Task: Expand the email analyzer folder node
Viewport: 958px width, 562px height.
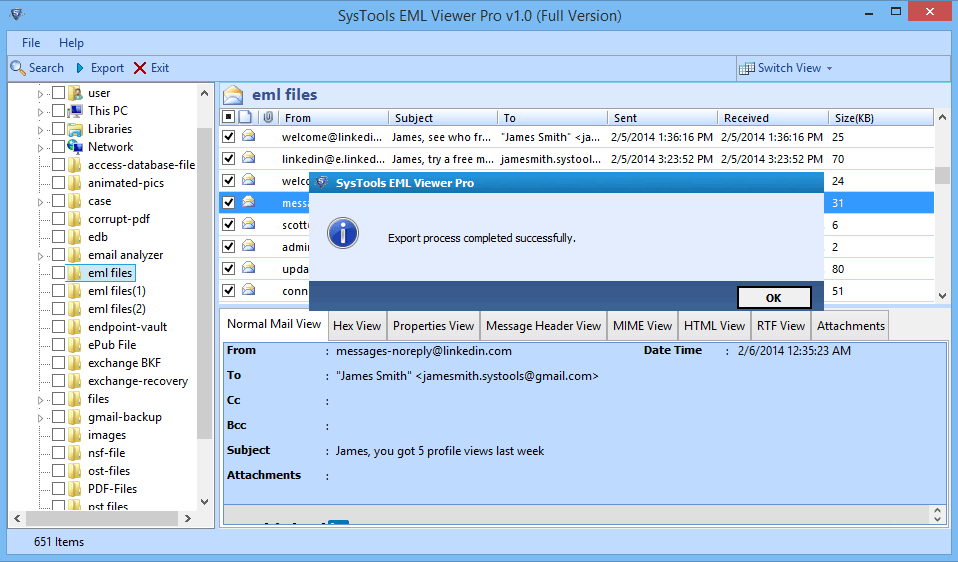Action: (40, 256)
